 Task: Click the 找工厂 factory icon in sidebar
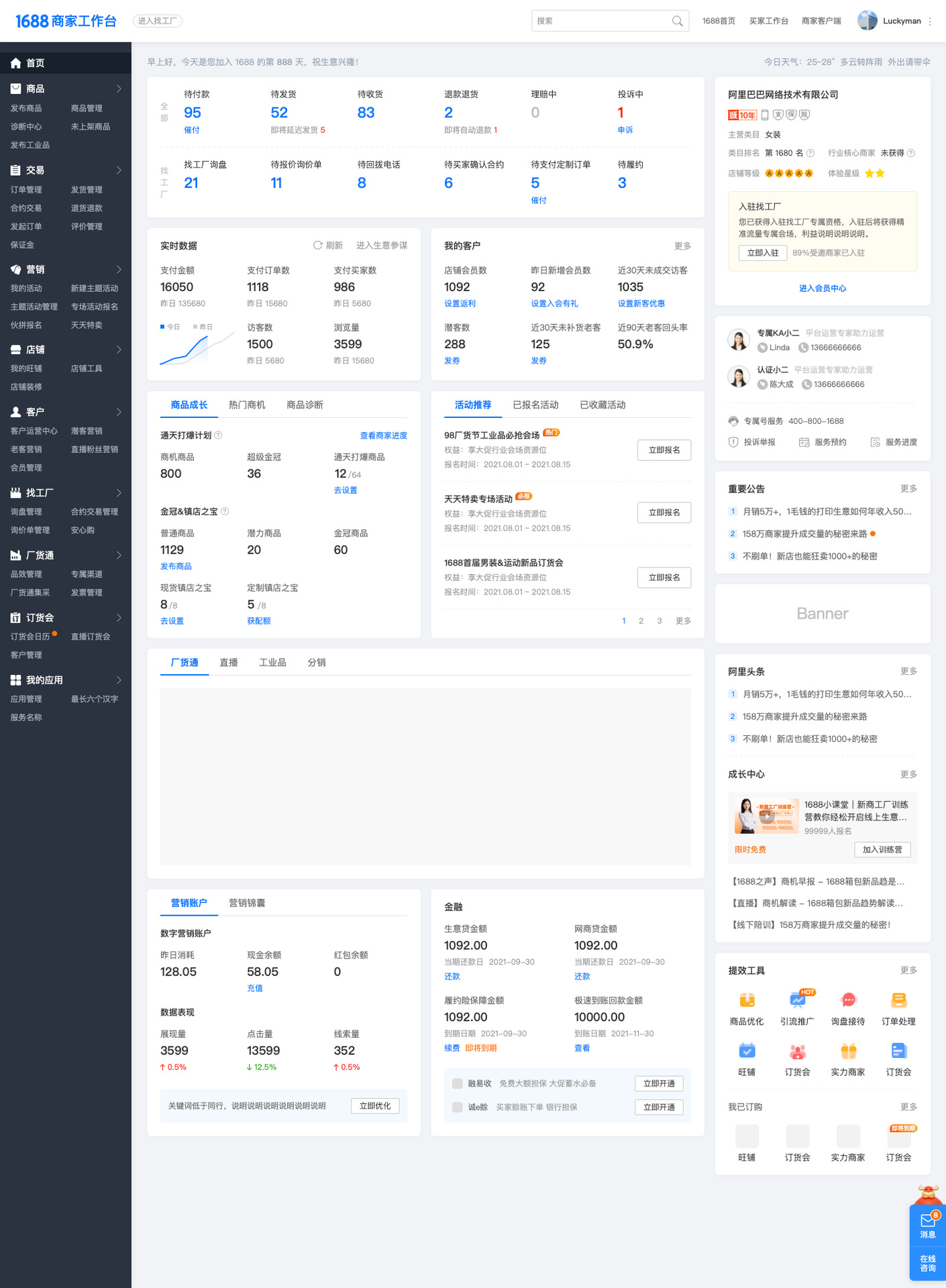click(x=16, y=493)
